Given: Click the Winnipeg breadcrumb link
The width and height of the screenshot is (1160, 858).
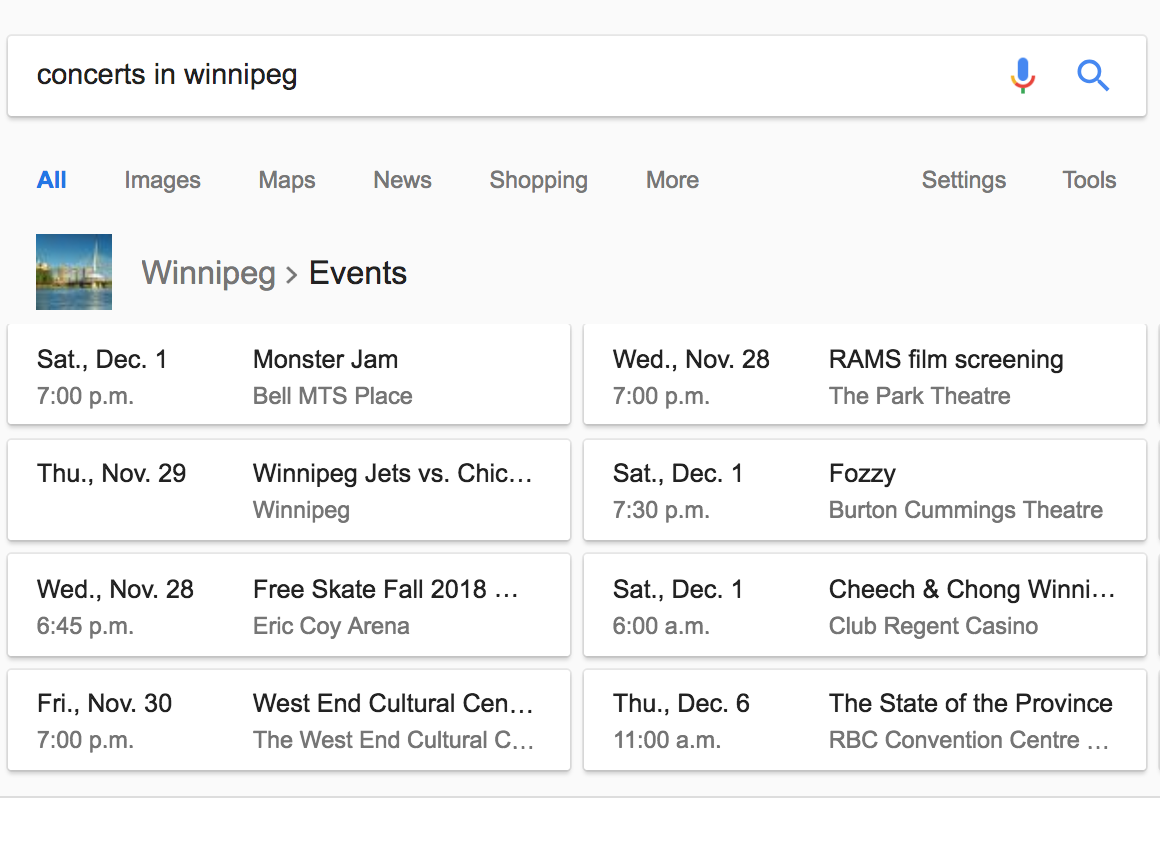Looking at the screenshot, I should pos(209,273).
